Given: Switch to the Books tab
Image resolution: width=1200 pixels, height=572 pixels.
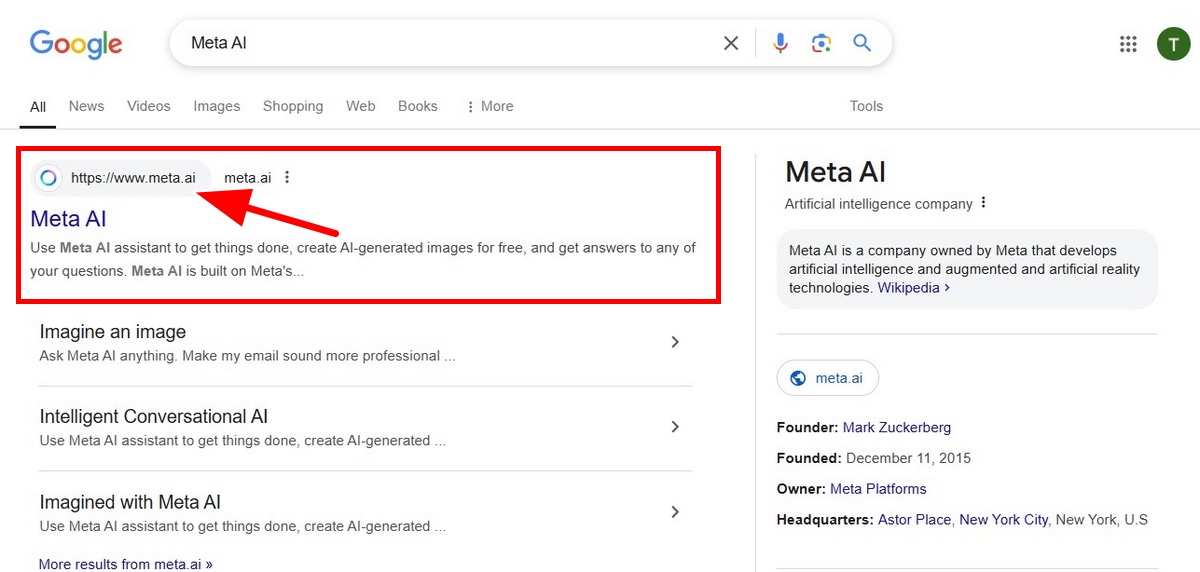Looking at the screenshot, I should 418,106.
